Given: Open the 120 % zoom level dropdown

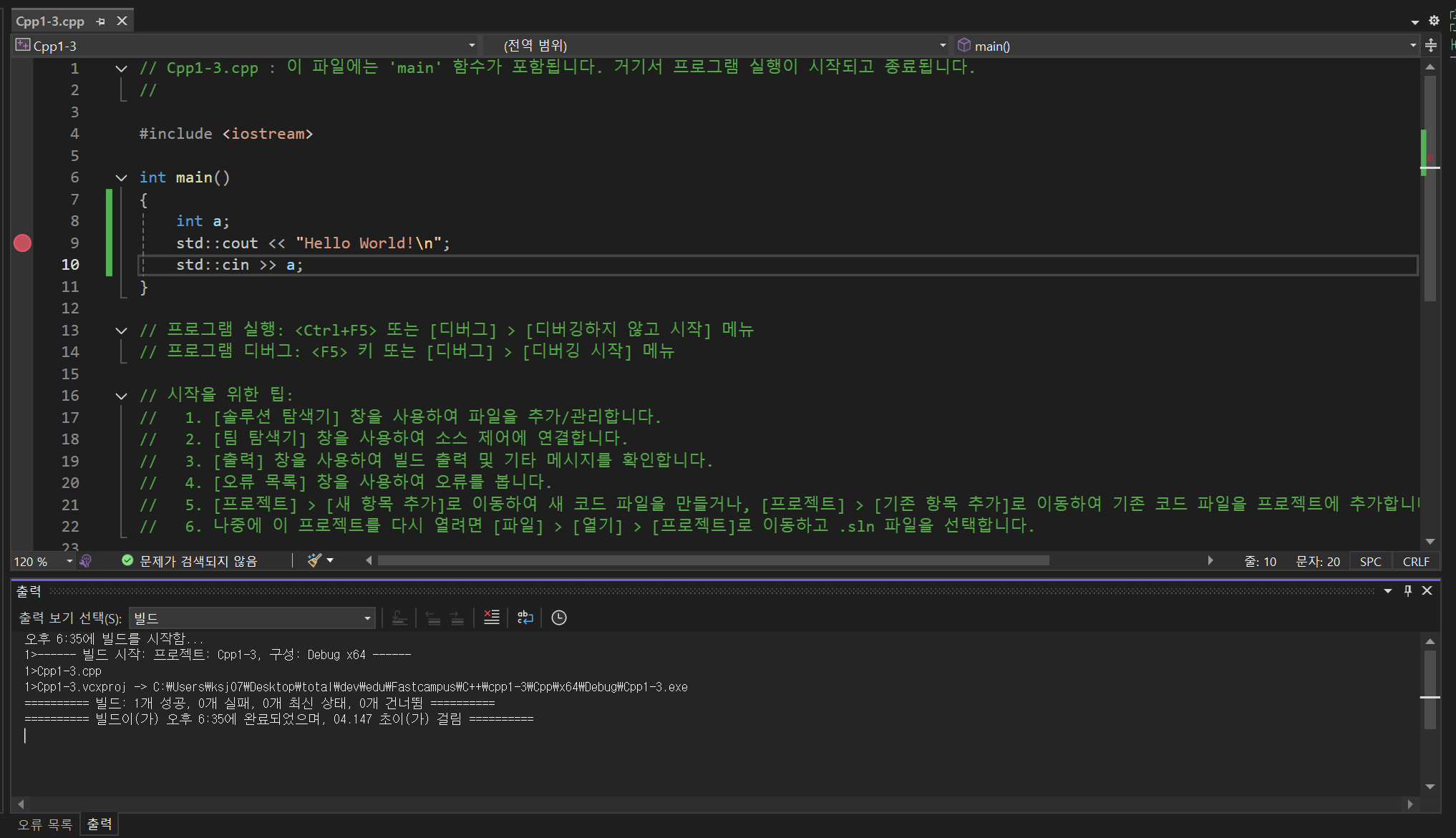Looking at the screenshot, I should pos(69,561).
